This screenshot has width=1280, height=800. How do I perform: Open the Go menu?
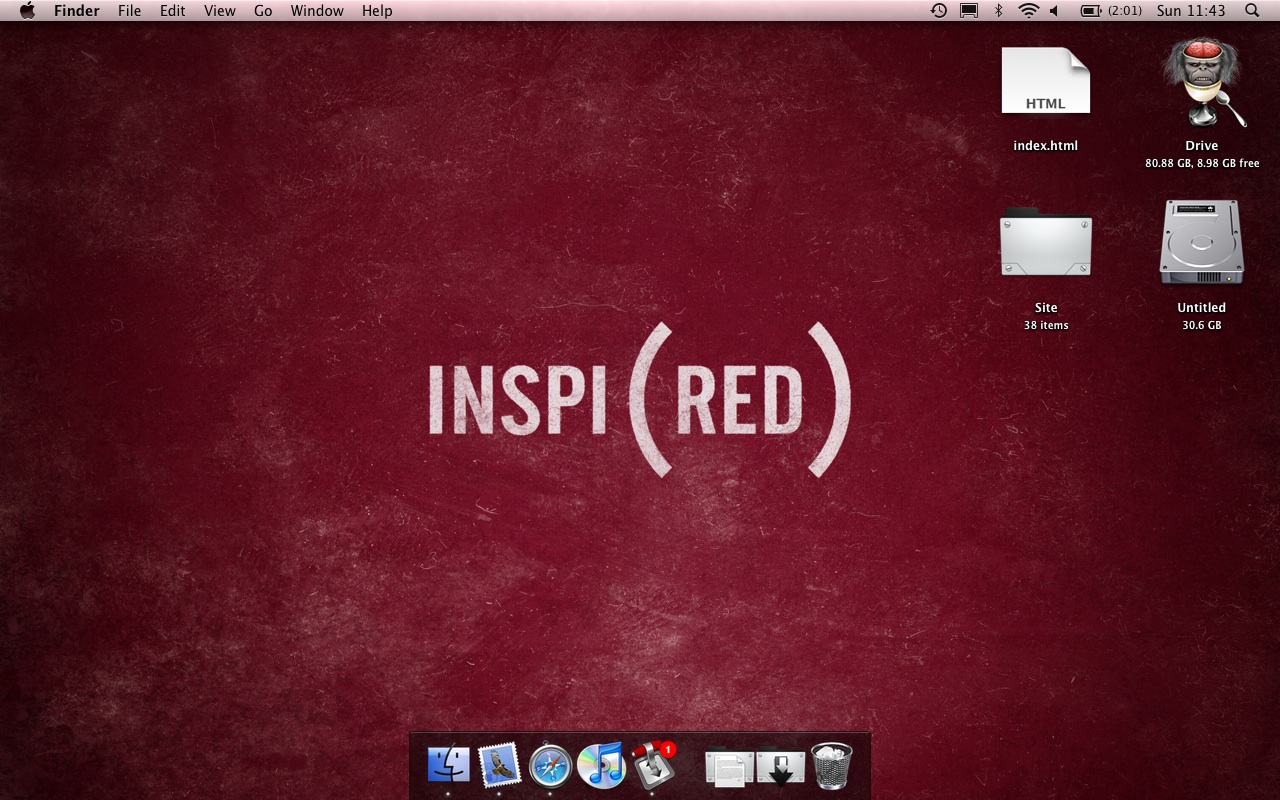[263, 11]
